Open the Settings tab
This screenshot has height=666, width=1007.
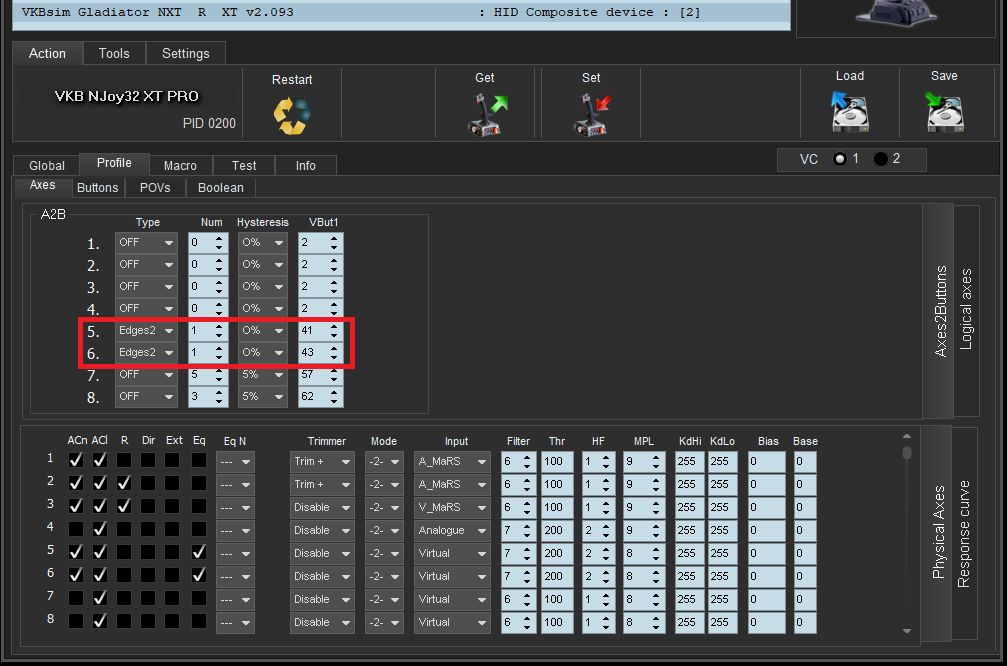coord(186,53)
